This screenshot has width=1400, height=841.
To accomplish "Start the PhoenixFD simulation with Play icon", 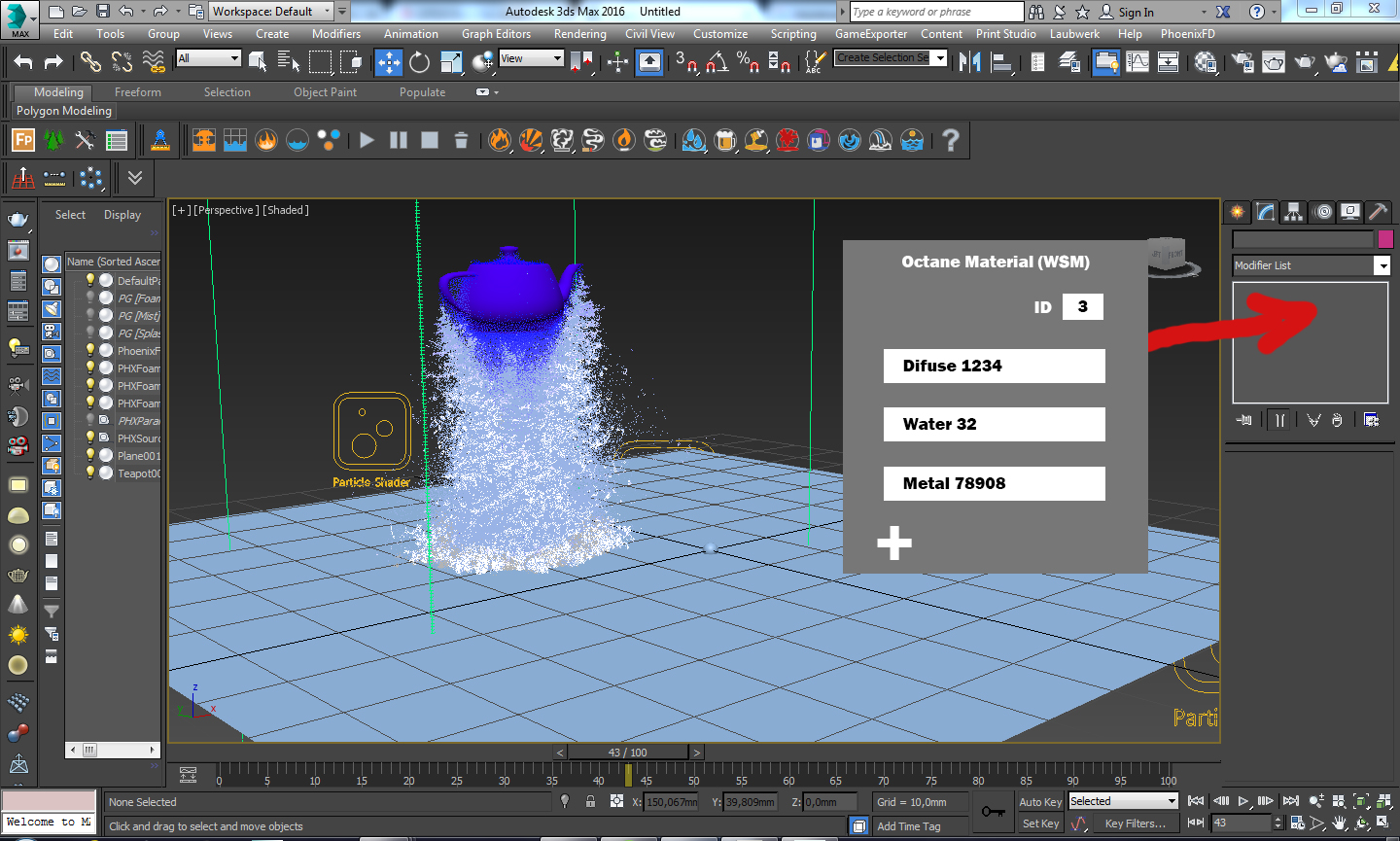I will click(x=367, y=140).
